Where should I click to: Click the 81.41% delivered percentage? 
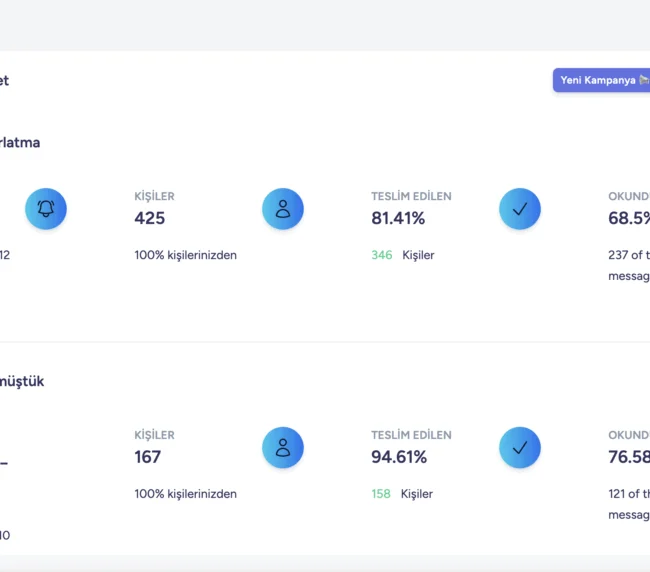(x=398, y=218)
